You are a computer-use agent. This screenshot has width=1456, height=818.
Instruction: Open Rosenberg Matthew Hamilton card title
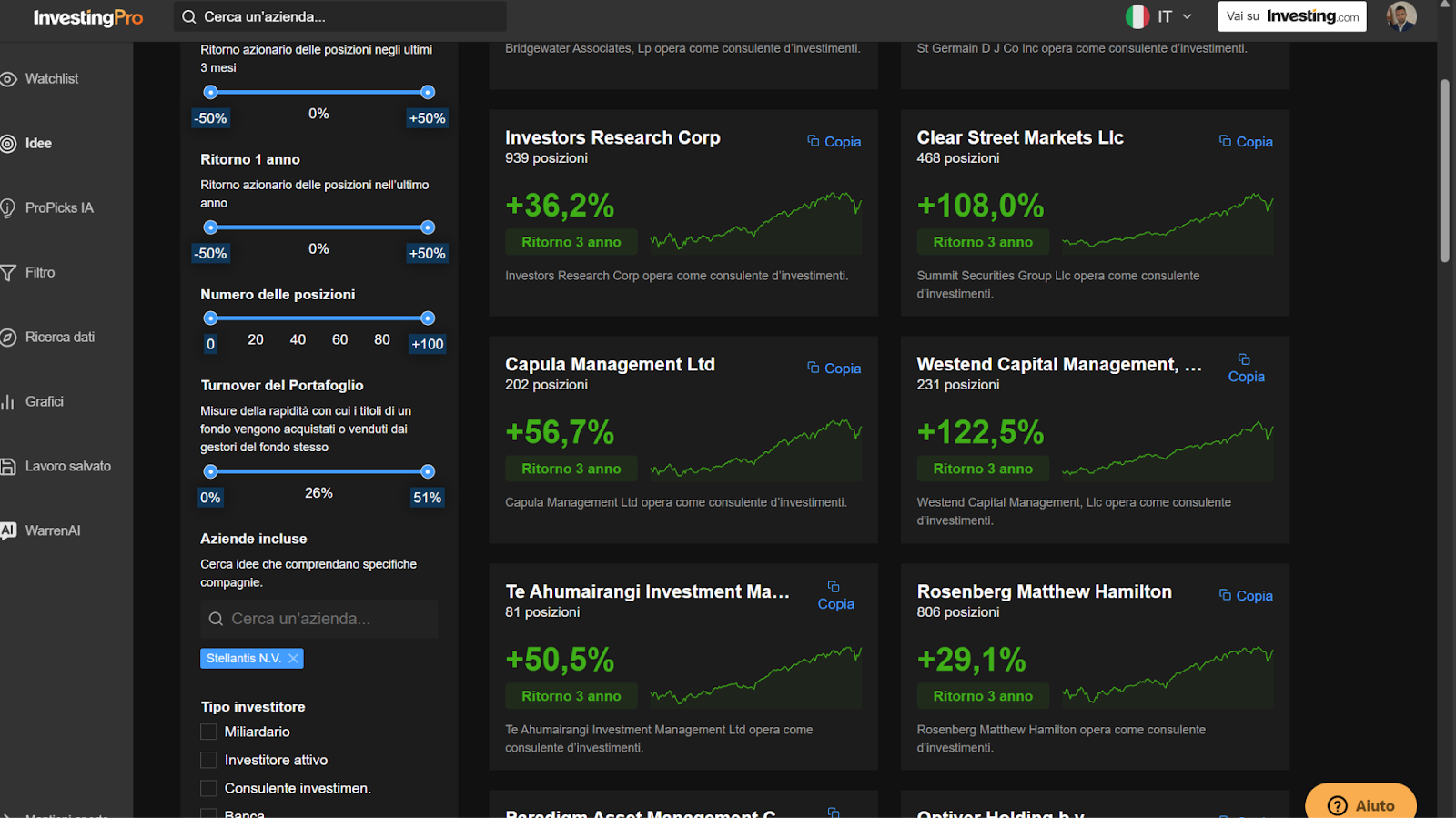coord(1044,592)
